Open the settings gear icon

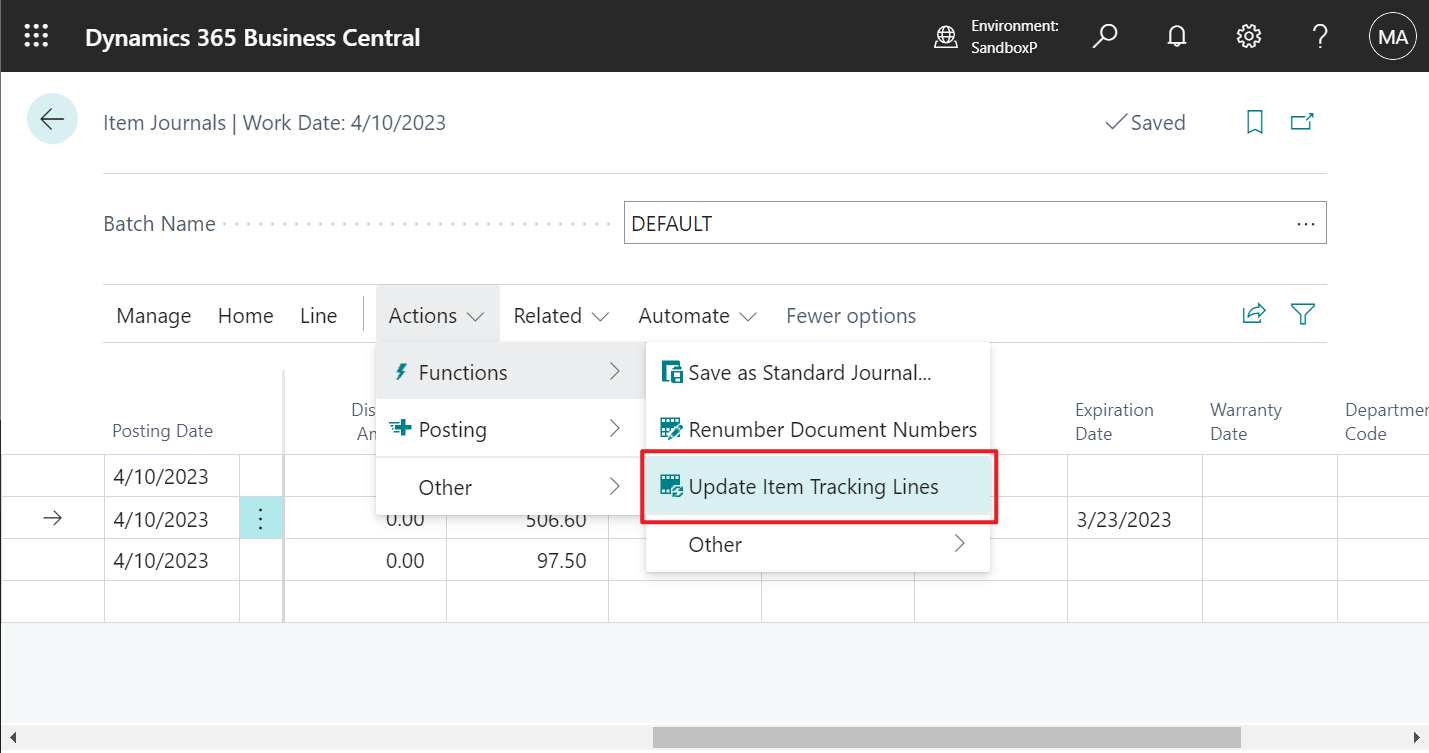click(1248, 35)
